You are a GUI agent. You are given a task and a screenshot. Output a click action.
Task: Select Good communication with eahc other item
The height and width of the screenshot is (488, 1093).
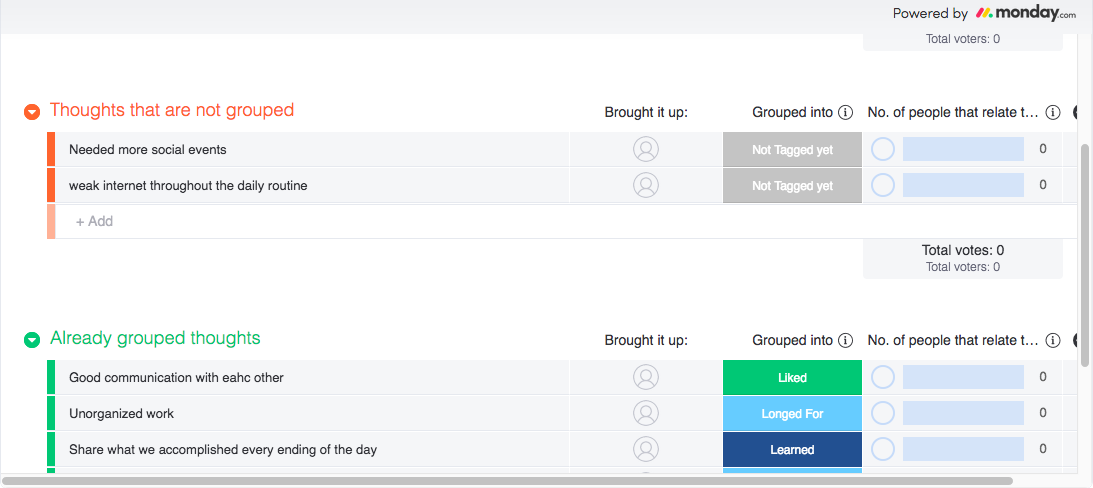(176, 377)
